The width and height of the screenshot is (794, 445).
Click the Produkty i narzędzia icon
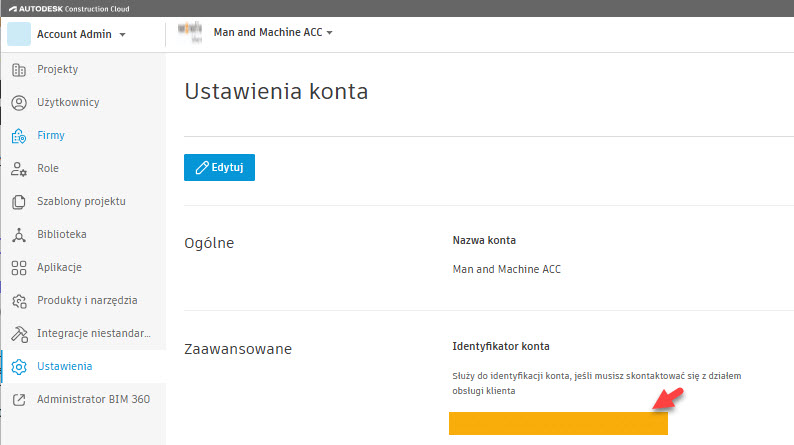coord(18,301)
